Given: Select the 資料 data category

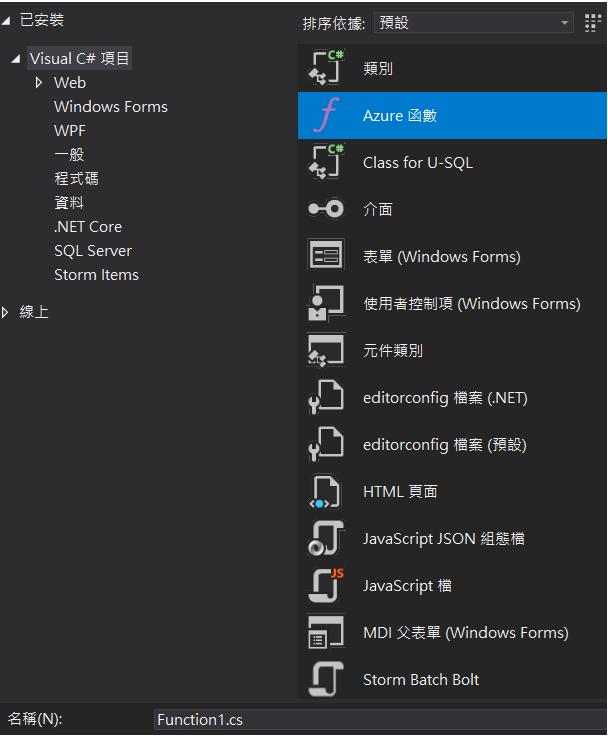Looking at the screenshot, I should coord(69,202).
